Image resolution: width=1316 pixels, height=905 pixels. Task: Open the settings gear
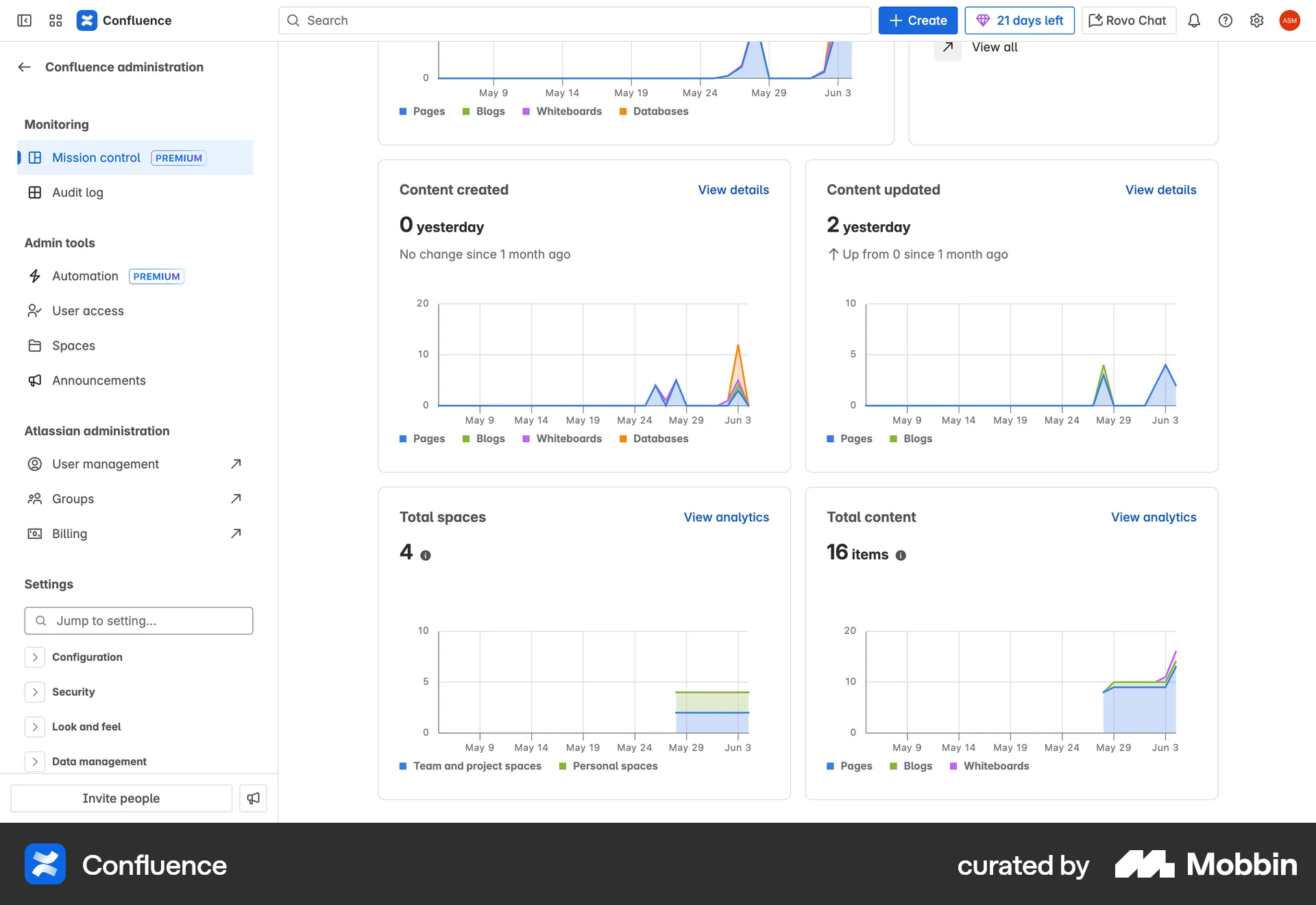(x=1257, y=21)
